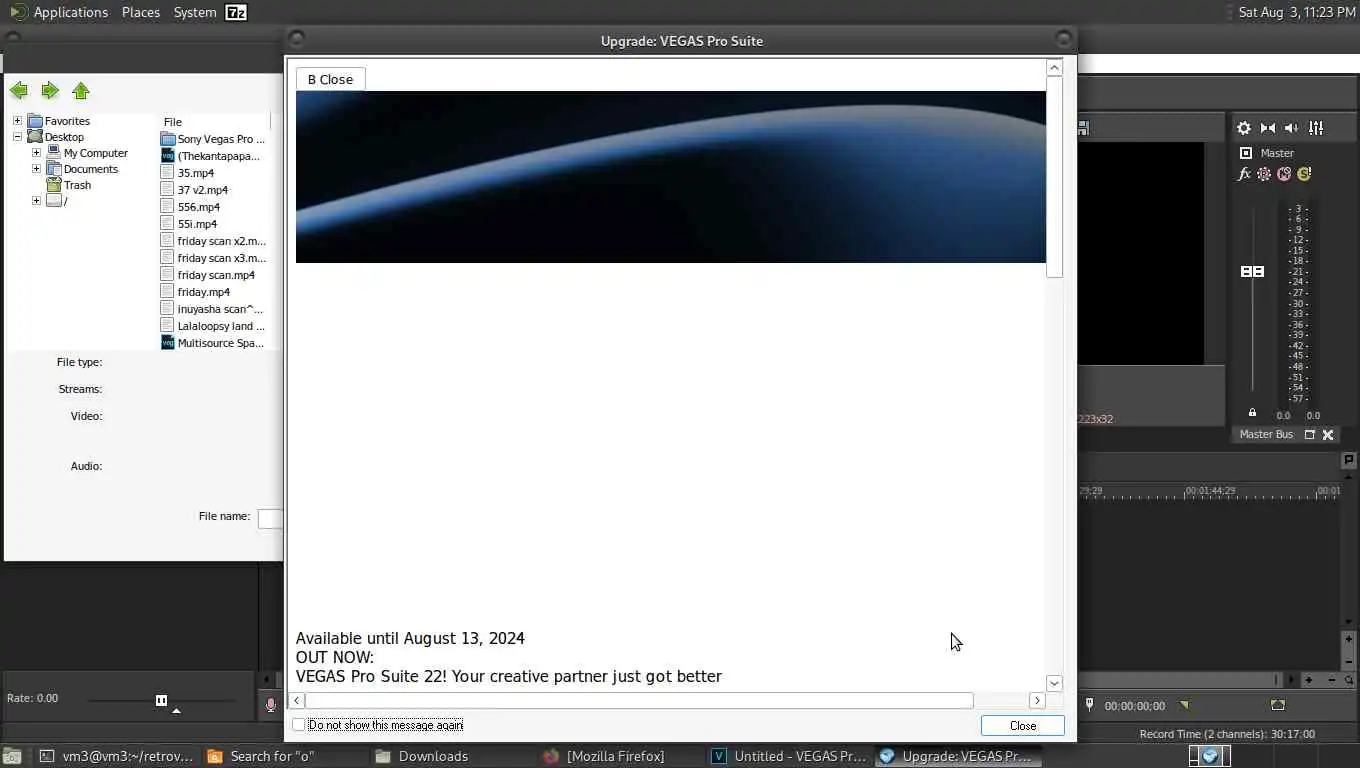The width and height of the screenshot is (1360, 768).
Task: Mute the Master bus pink icon
Action: click(x=1284, y=174)
